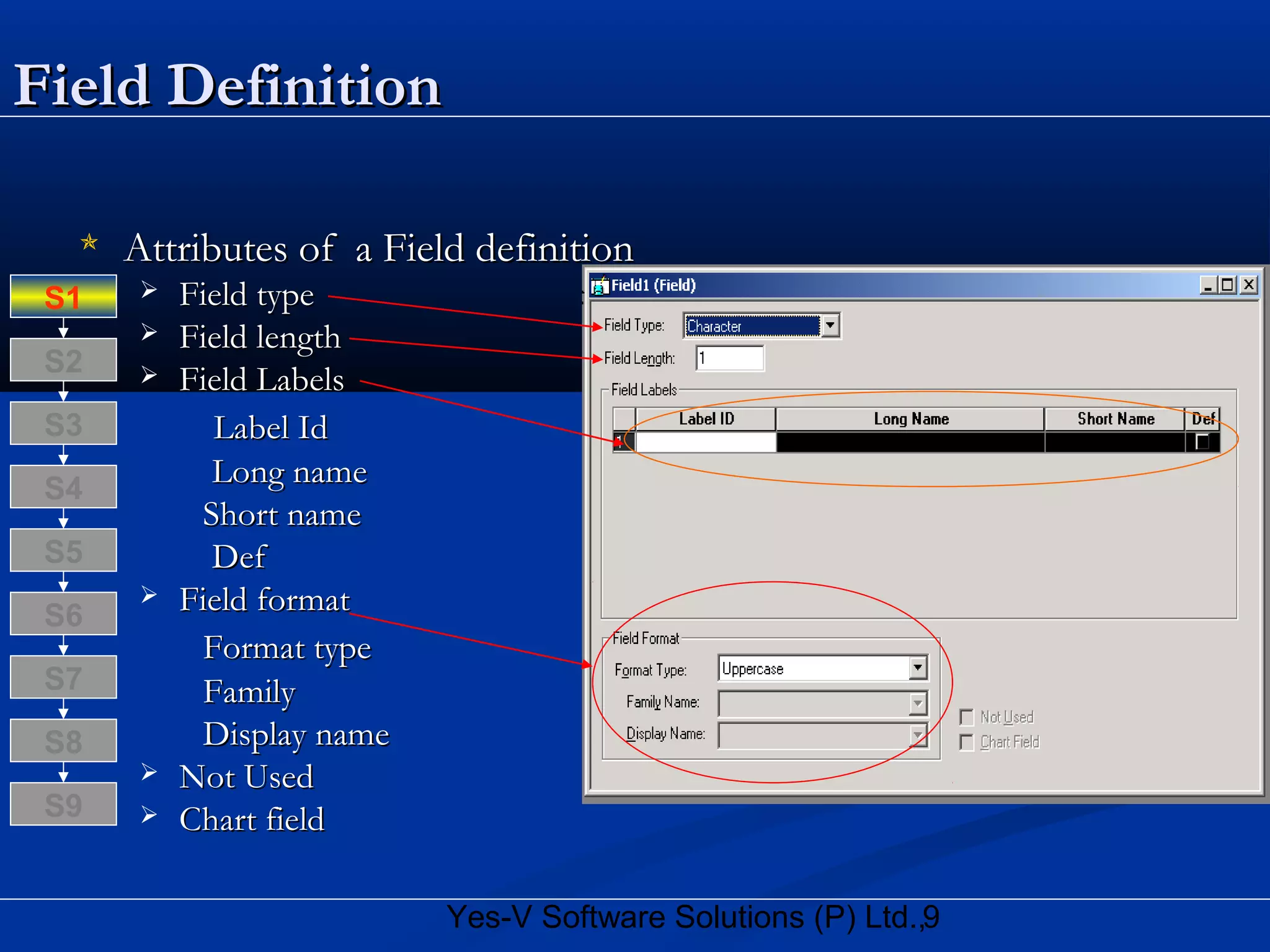Open the Family Name dropdown arrow
The image size is (1270, 952).
[918, 703]
